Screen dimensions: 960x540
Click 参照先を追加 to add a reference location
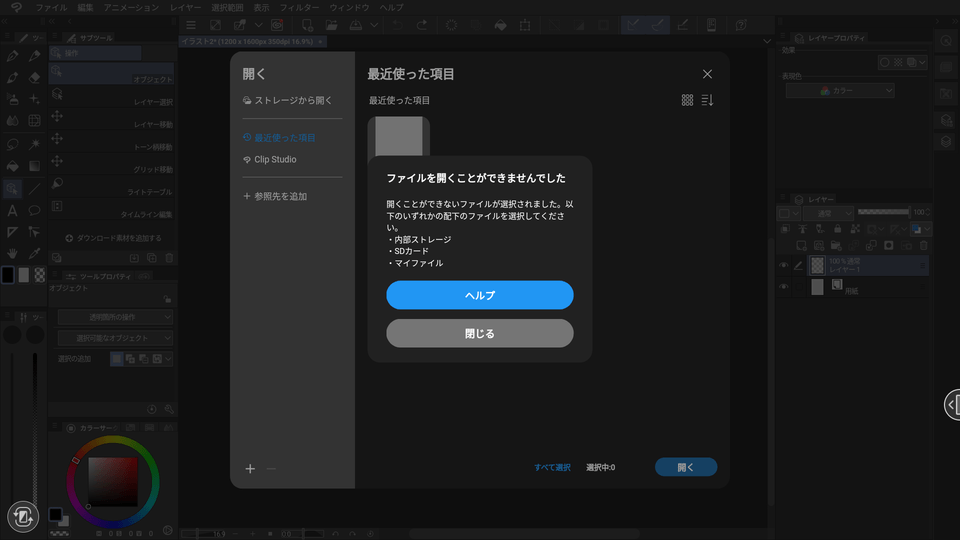click(275, 197)
